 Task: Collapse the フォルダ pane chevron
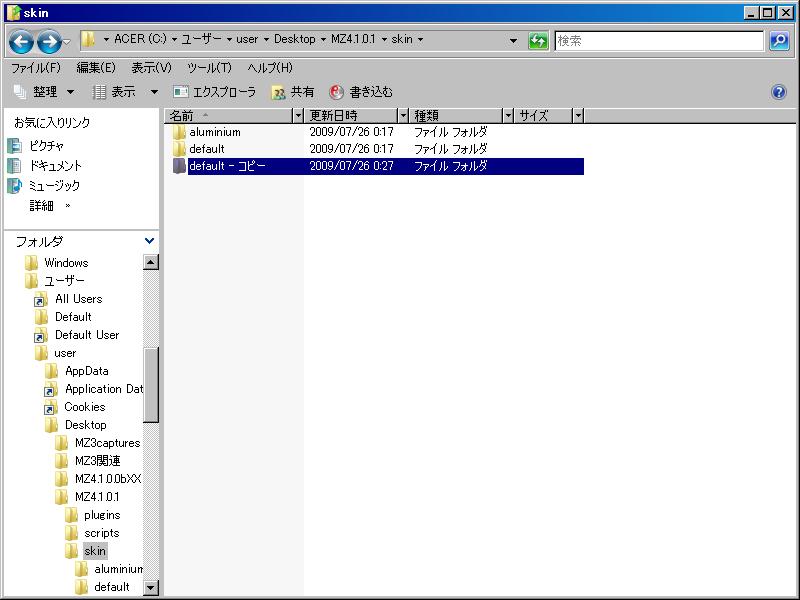coord(150,241)
